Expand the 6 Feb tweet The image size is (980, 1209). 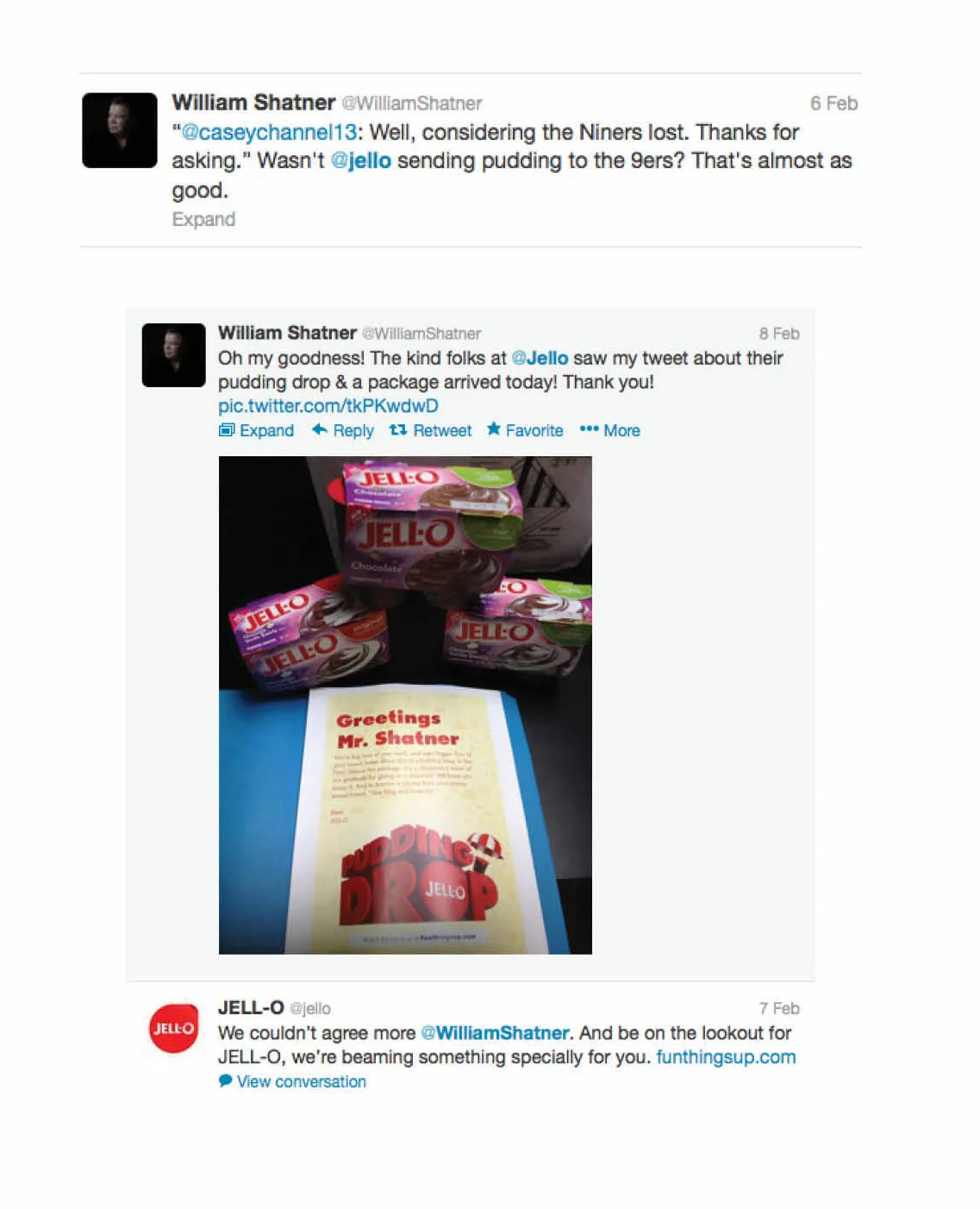click(203, 219)
